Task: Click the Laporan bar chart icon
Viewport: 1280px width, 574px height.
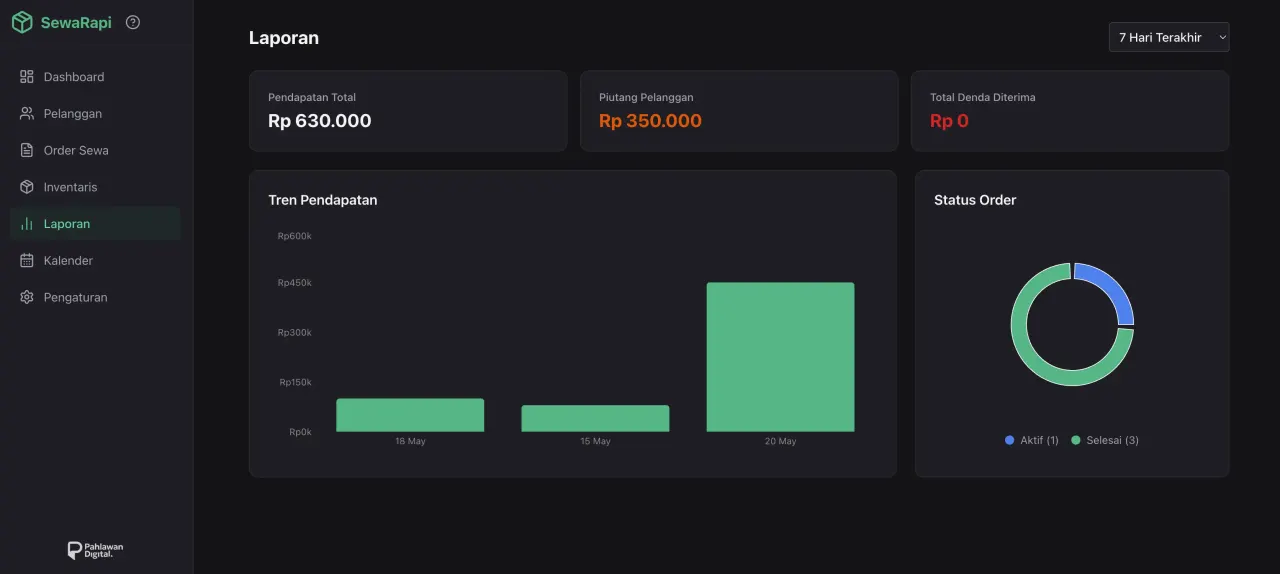Action: 27,224
